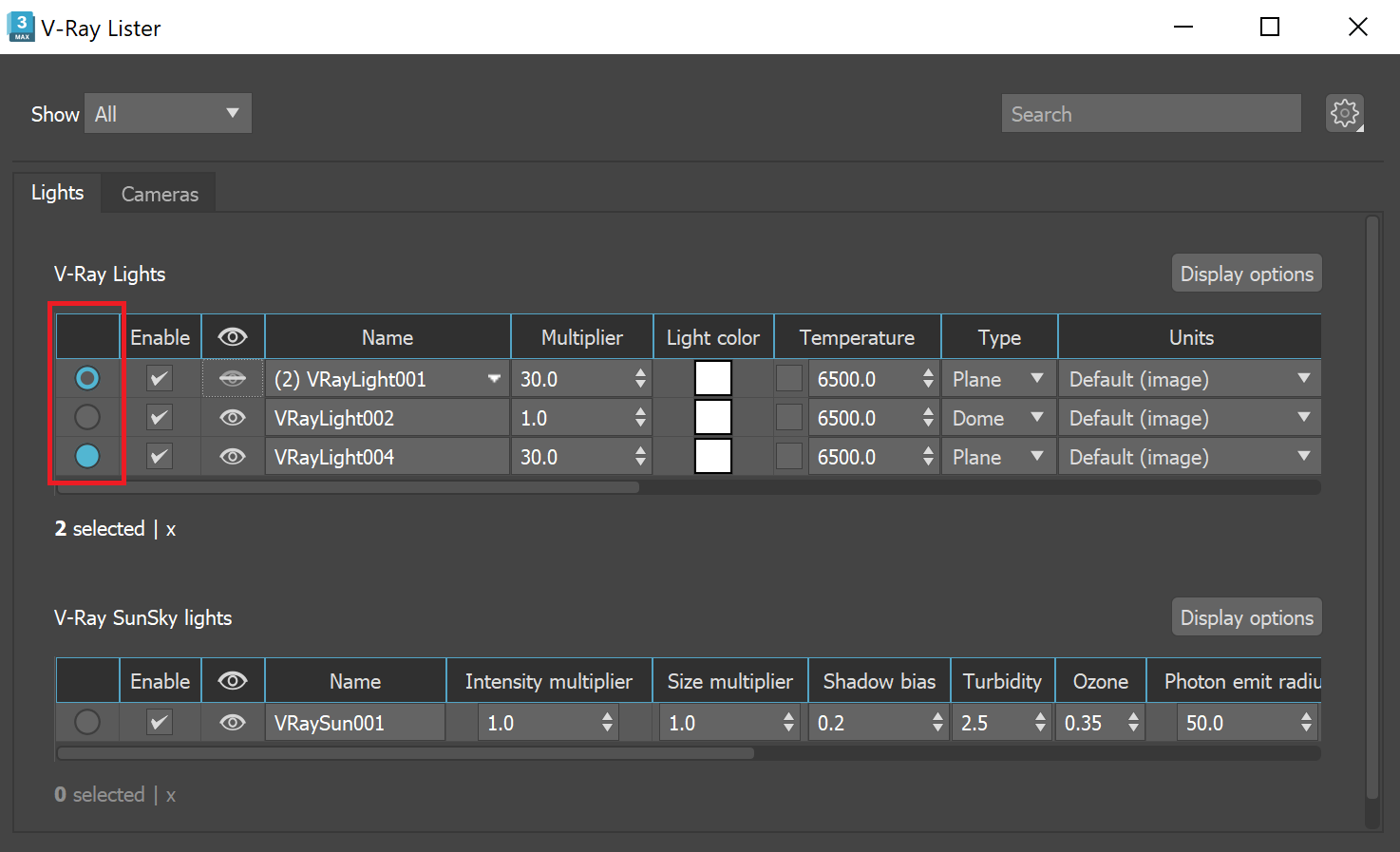
Task: Toggle visibility eye for VRayLight002
Action: [233, 418]
